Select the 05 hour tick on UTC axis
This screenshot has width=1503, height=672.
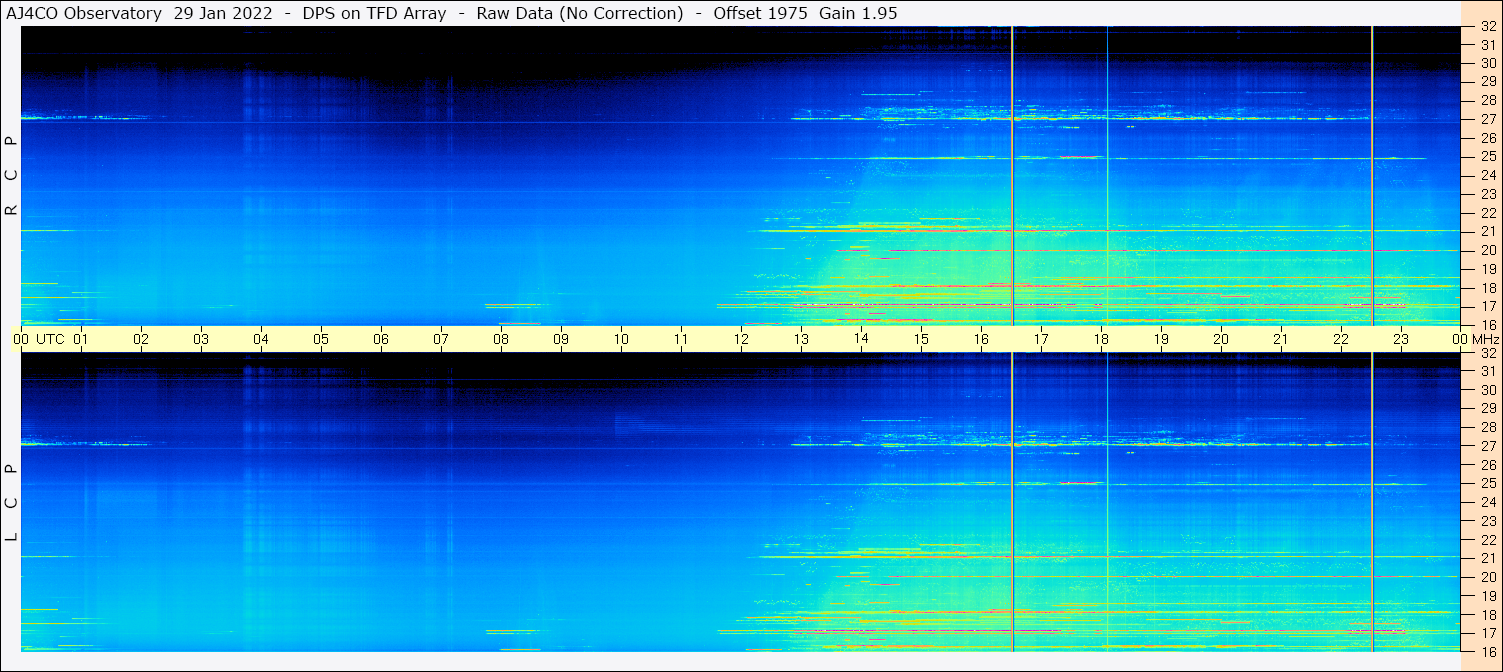tap(321, 339)
